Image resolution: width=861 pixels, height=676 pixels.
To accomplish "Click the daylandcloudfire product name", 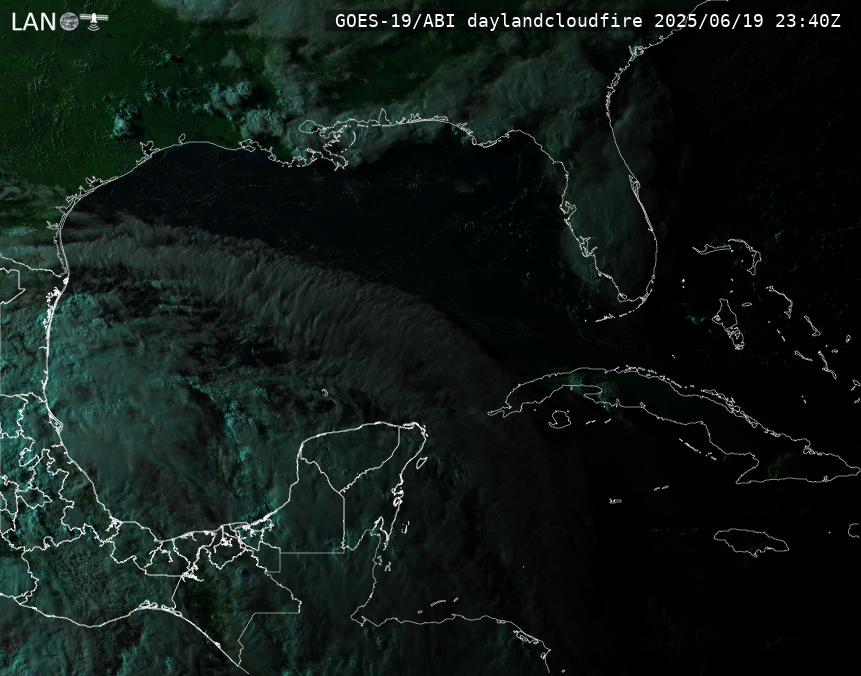I will [555, 21].
